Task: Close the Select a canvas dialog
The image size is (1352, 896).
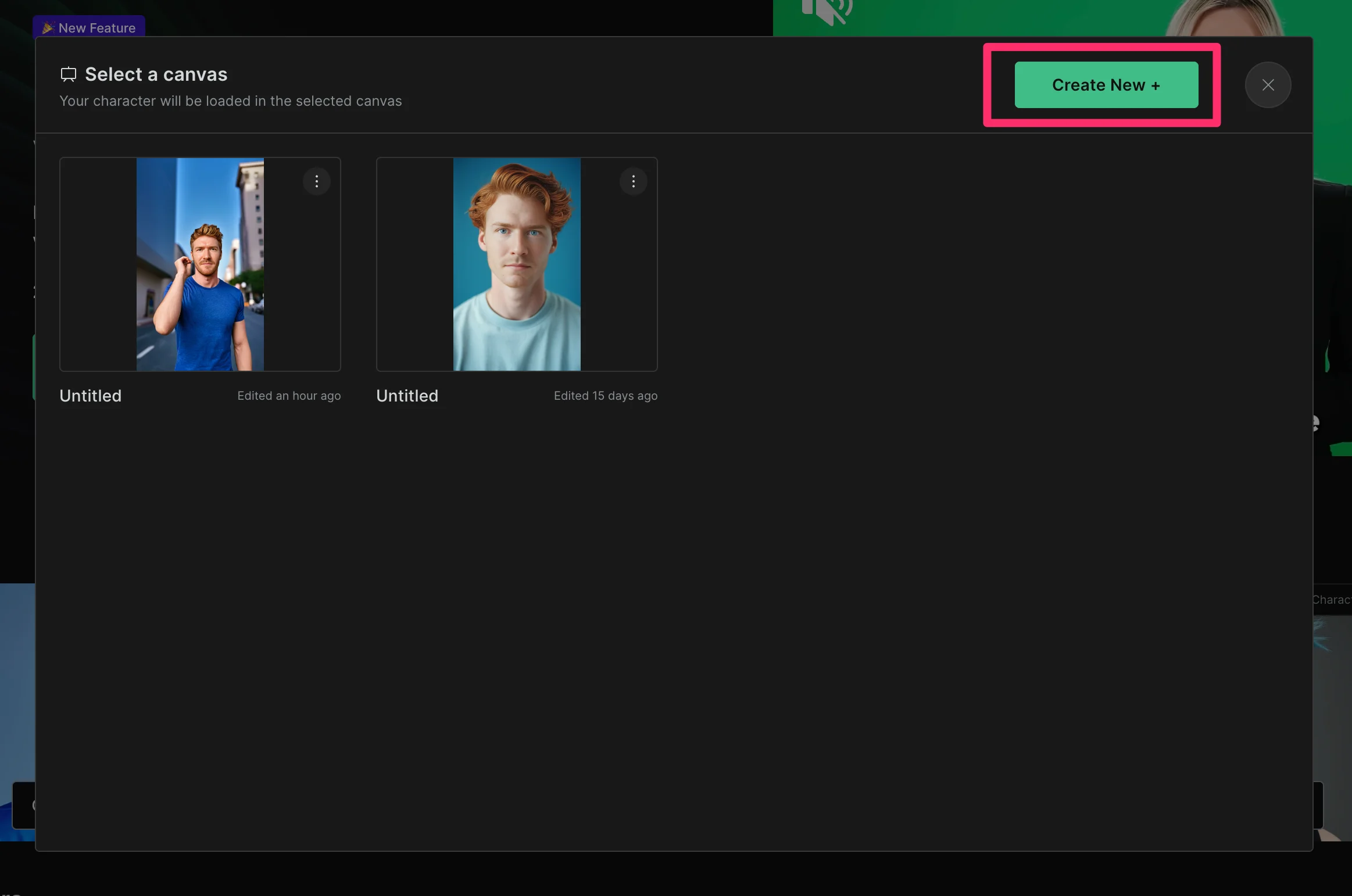Action: point(1268,85)
